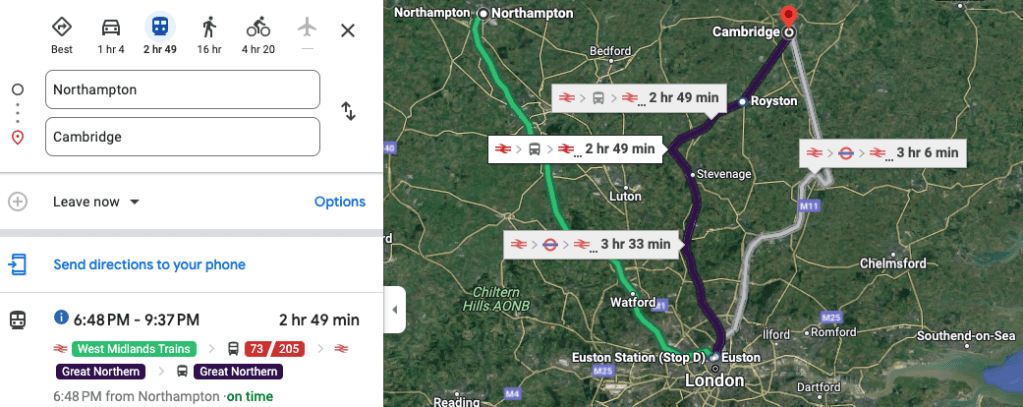Open route Options

click(x=339, y=202)
